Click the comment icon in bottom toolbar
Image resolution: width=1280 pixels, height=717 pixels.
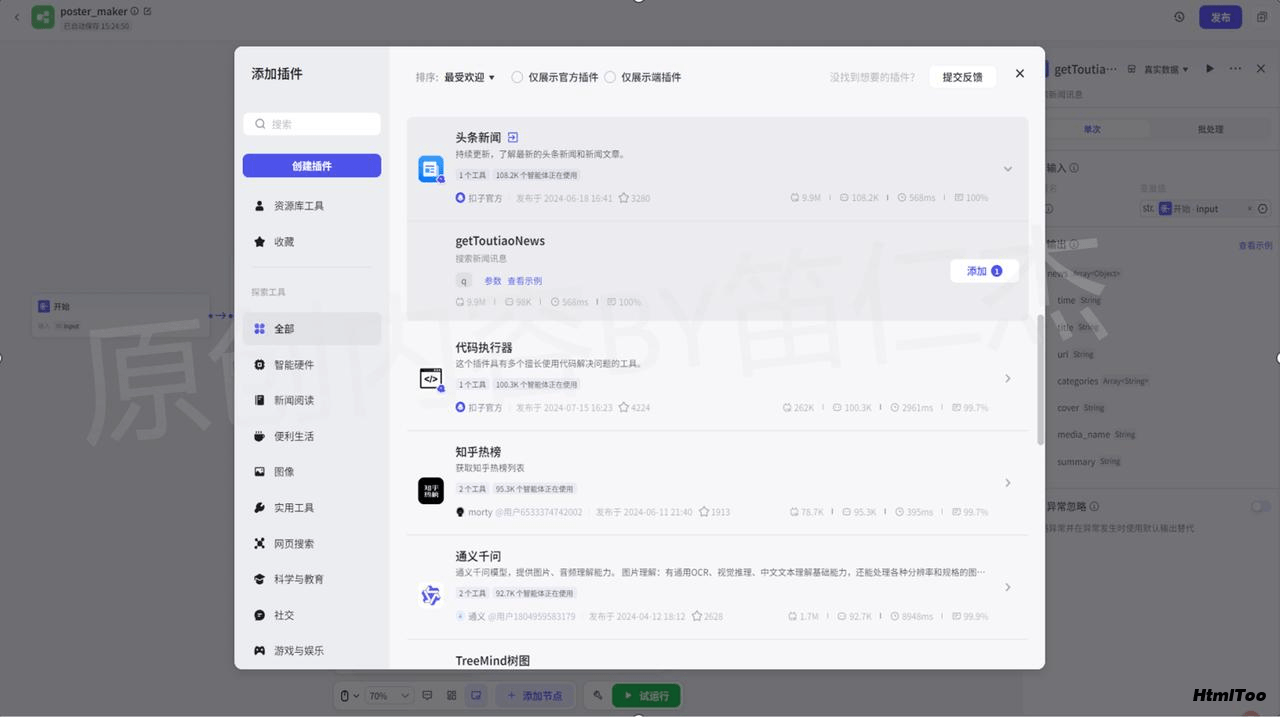427,695
